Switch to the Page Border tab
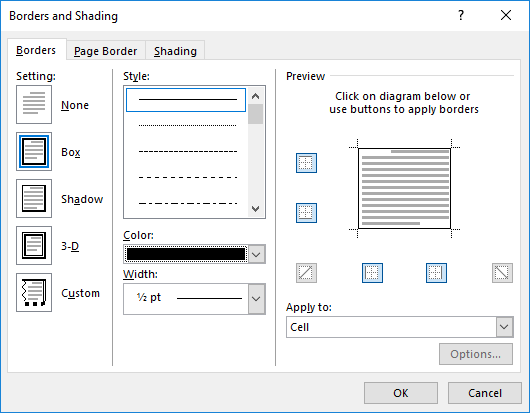Viewport: 530px width, 413px height. click(x=105, y=51)
